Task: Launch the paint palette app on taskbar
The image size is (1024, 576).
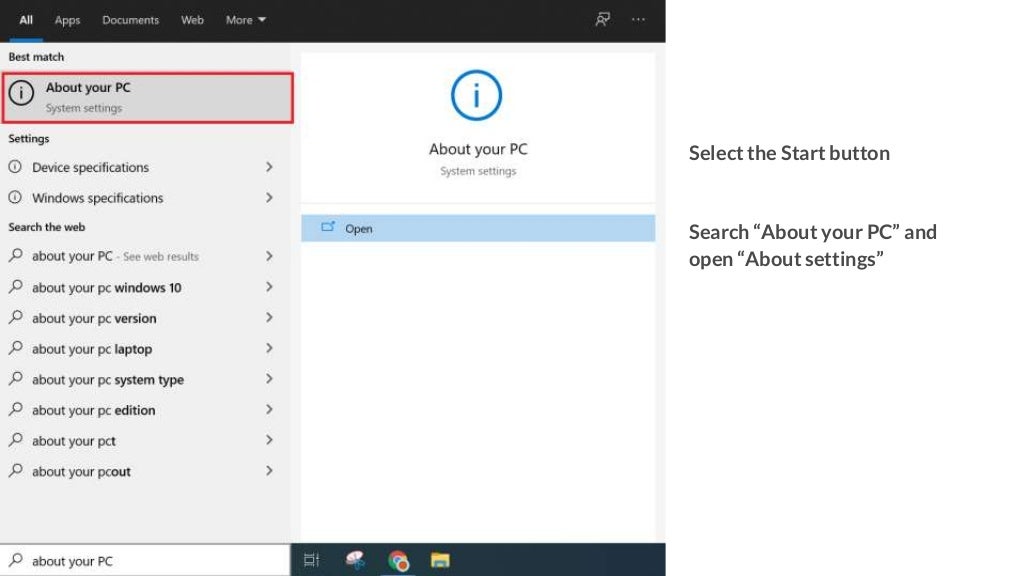Action: tap(355, 560)
